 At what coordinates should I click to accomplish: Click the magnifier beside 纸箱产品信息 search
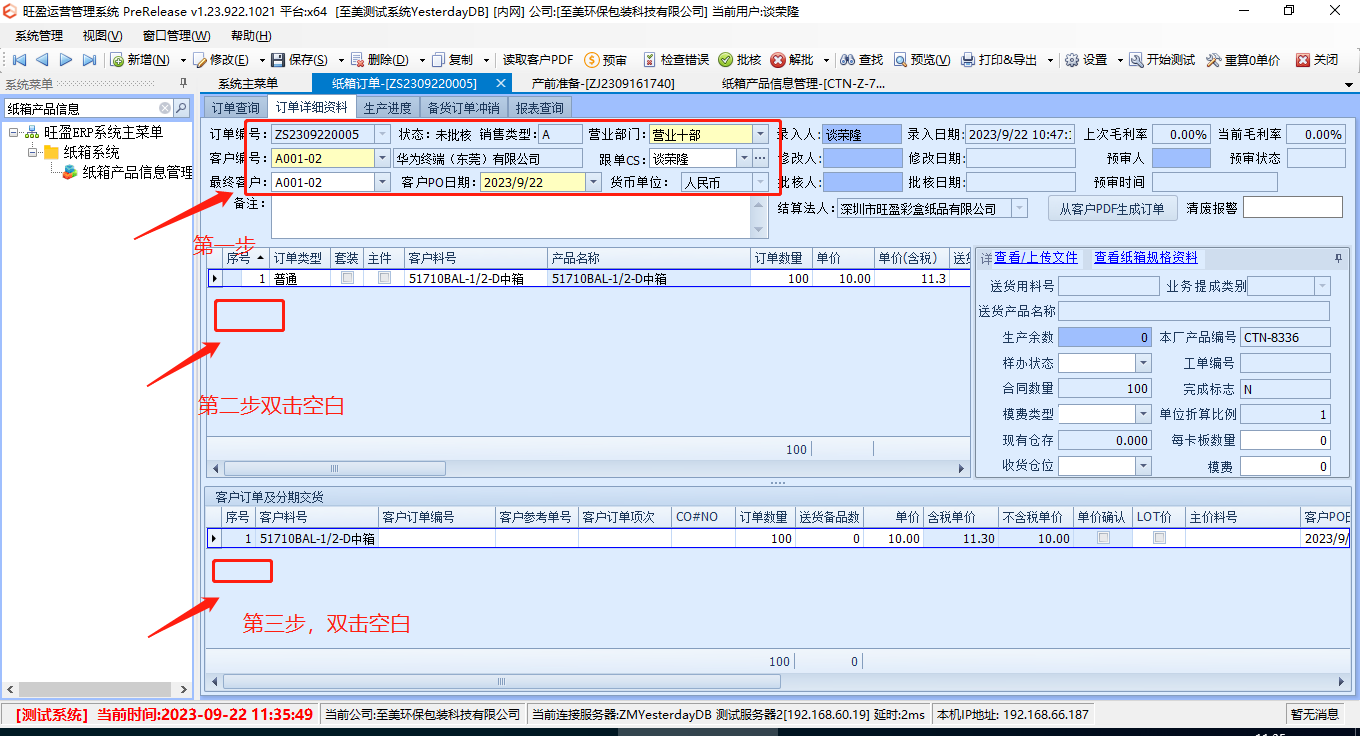[181, 108]
